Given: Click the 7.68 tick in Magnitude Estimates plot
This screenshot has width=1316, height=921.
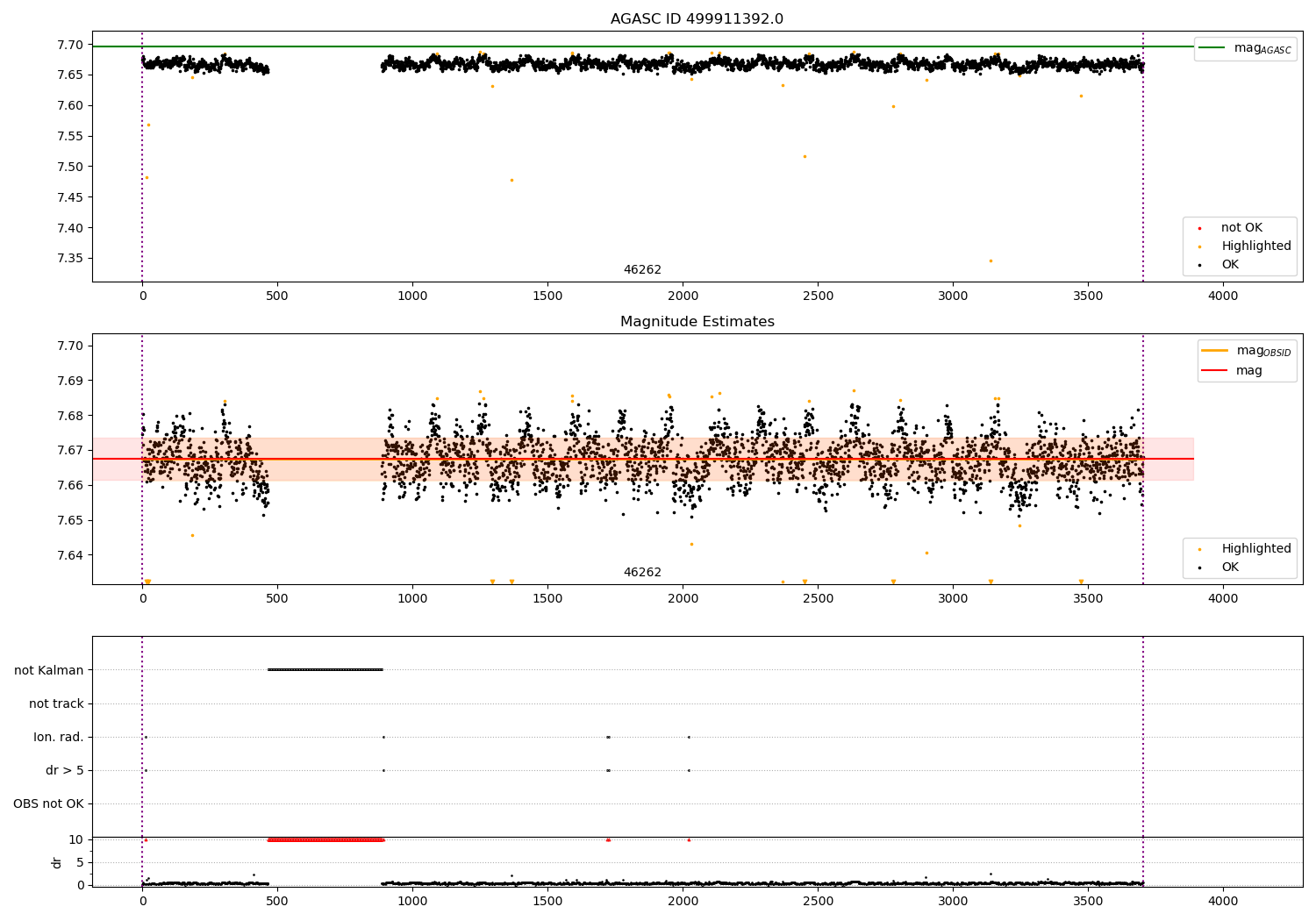Looking at the screenshot, I should click(x=69, y=416).
